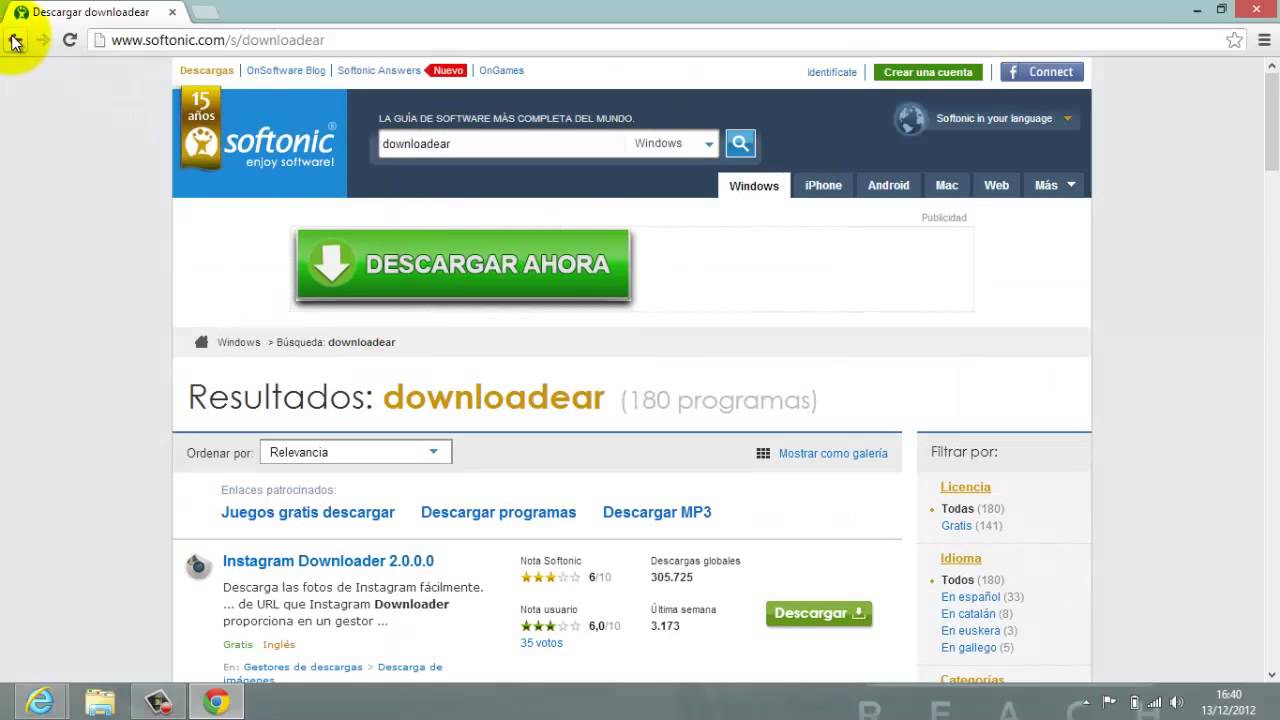Click the magnifier search button
This screenshot has width=1280, height=720.
(740, 143)
